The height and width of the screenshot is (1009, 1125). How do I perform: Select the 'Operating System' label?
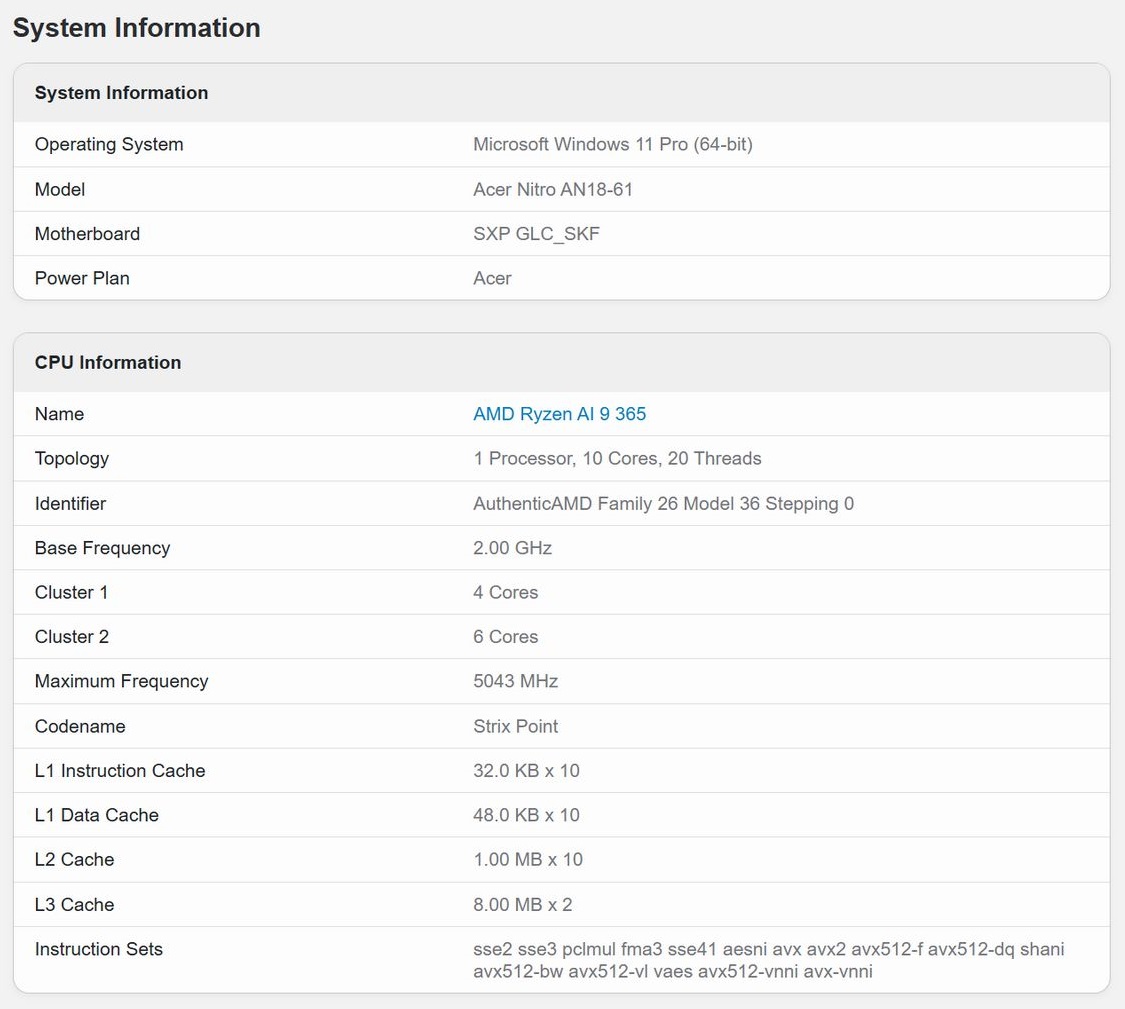pos(109,144)
